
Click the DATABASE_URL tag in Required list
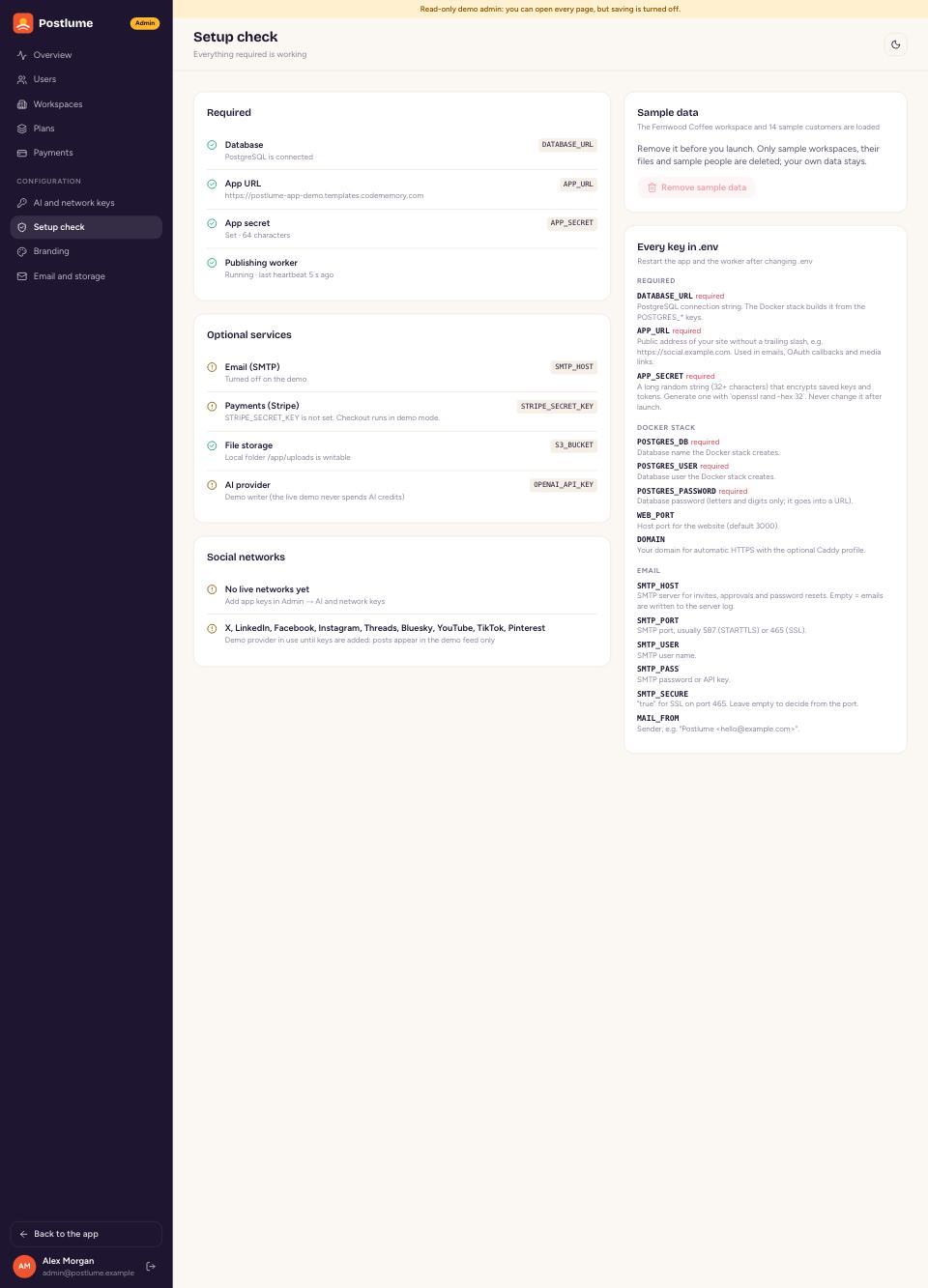click(x=567, y=145)
